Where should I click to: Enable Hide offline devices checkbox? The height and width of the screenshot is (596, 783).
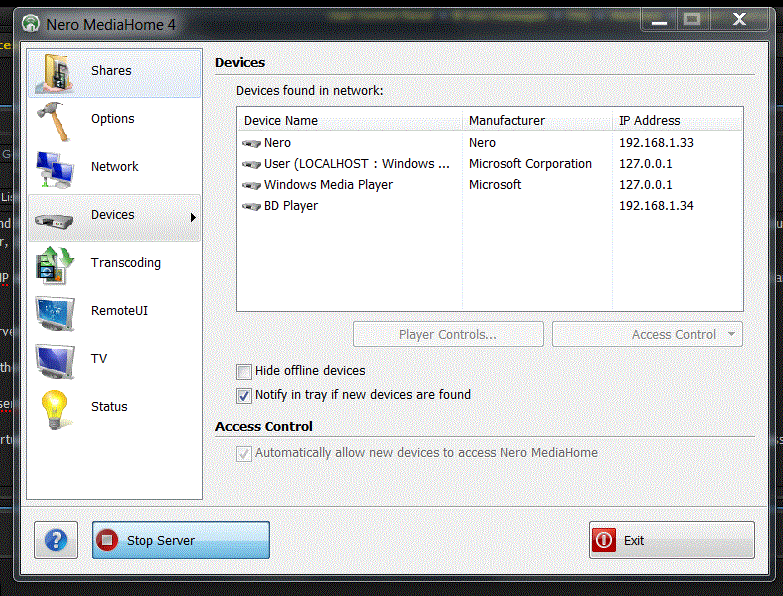(x=244, y=371)
